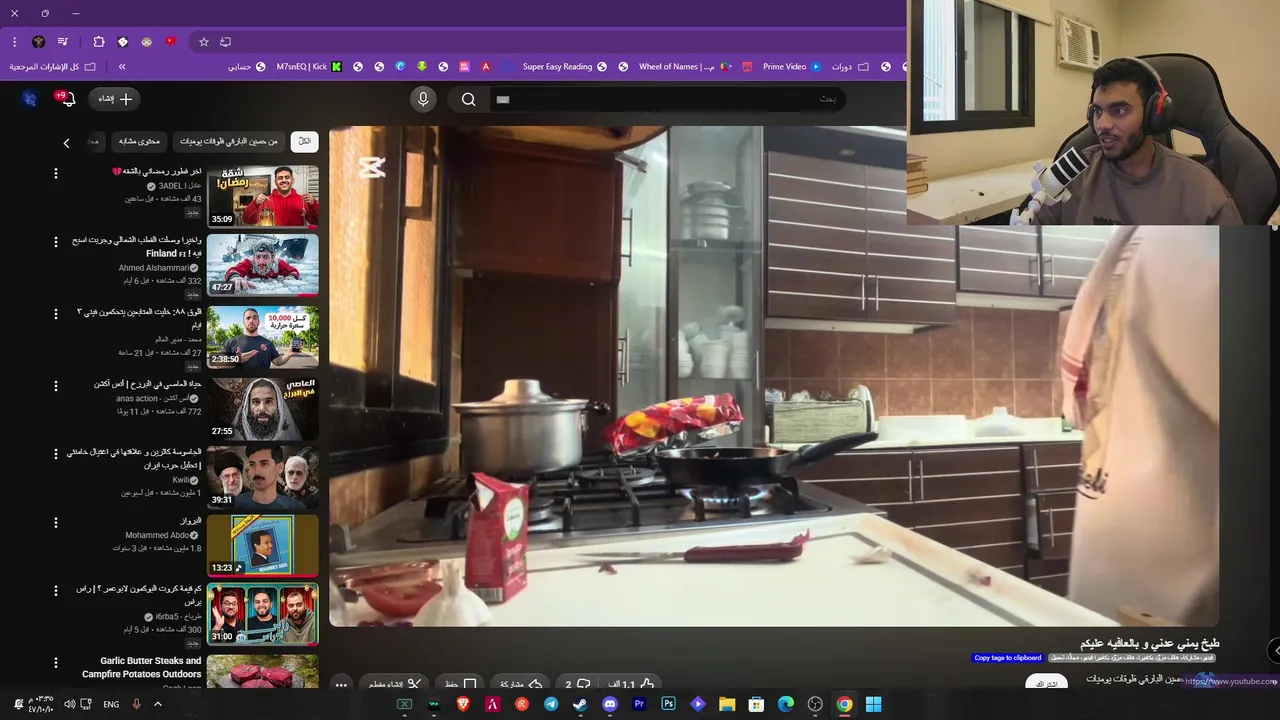
Task: Click the YouTube voice search microphone icon
Action: [x=423, y=99]
